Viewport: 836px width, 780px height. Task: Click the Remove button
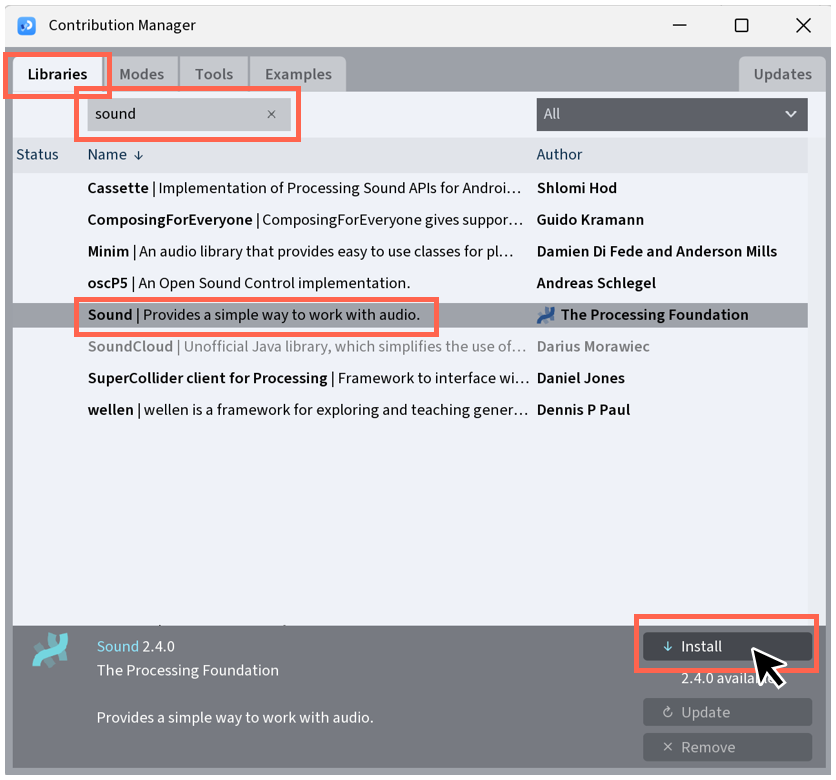pyautogui.click(x=727, y=747)
